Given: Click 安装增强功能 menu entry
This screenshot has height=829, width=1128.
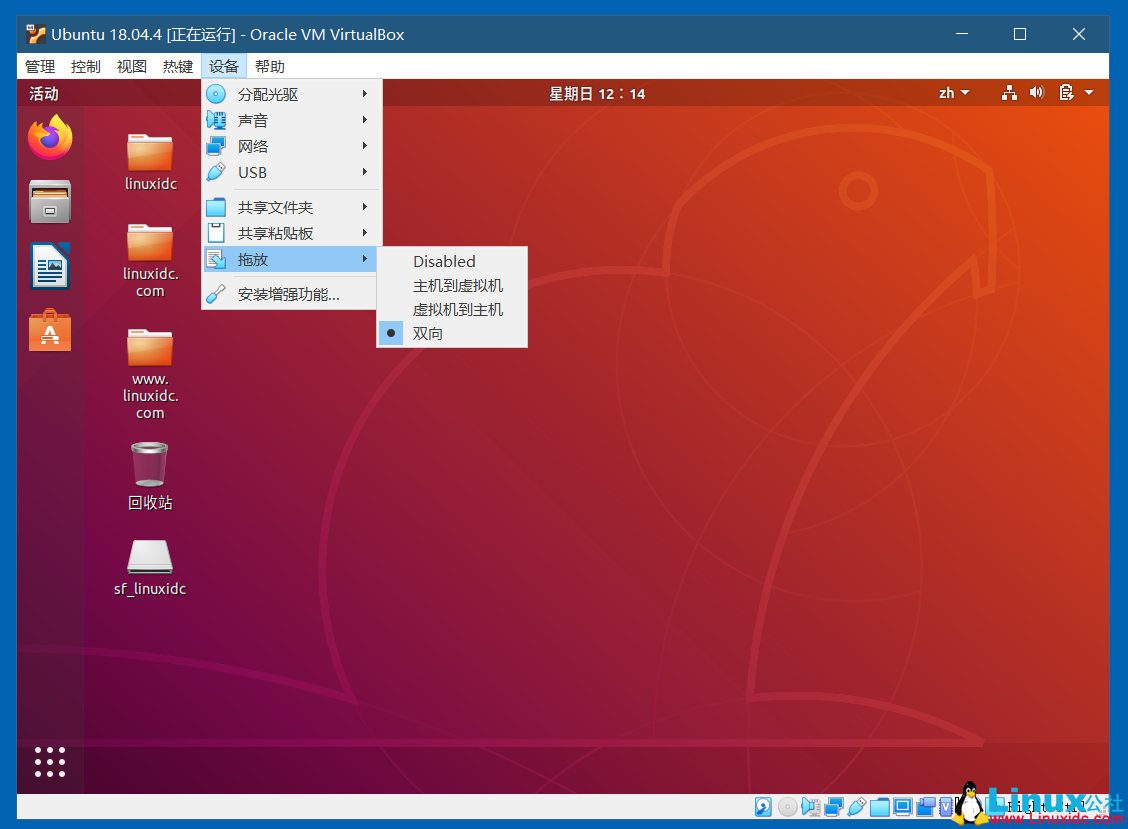Looking at the screenshot, I should point(289,293).
